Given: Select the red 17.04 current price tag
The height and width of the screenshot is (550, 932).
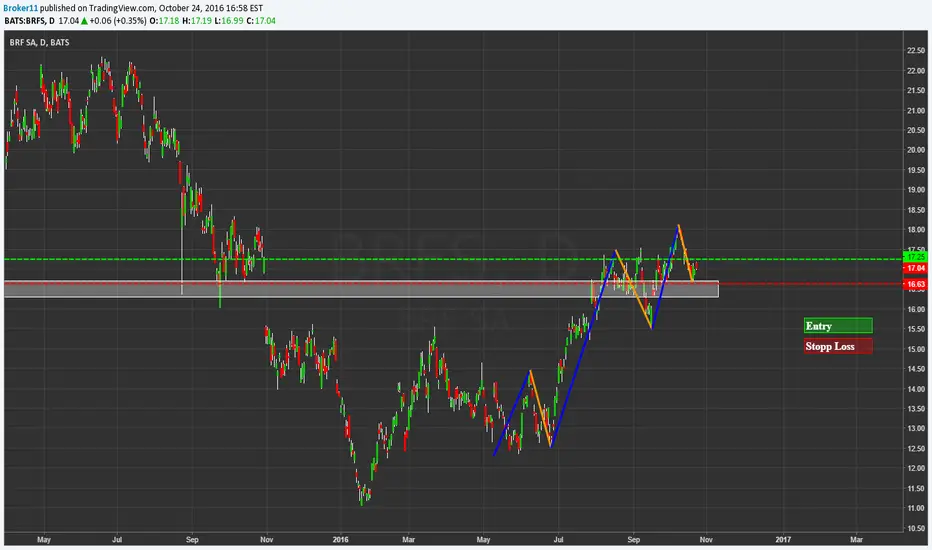Looking at the screenshot, I should 915,269.
